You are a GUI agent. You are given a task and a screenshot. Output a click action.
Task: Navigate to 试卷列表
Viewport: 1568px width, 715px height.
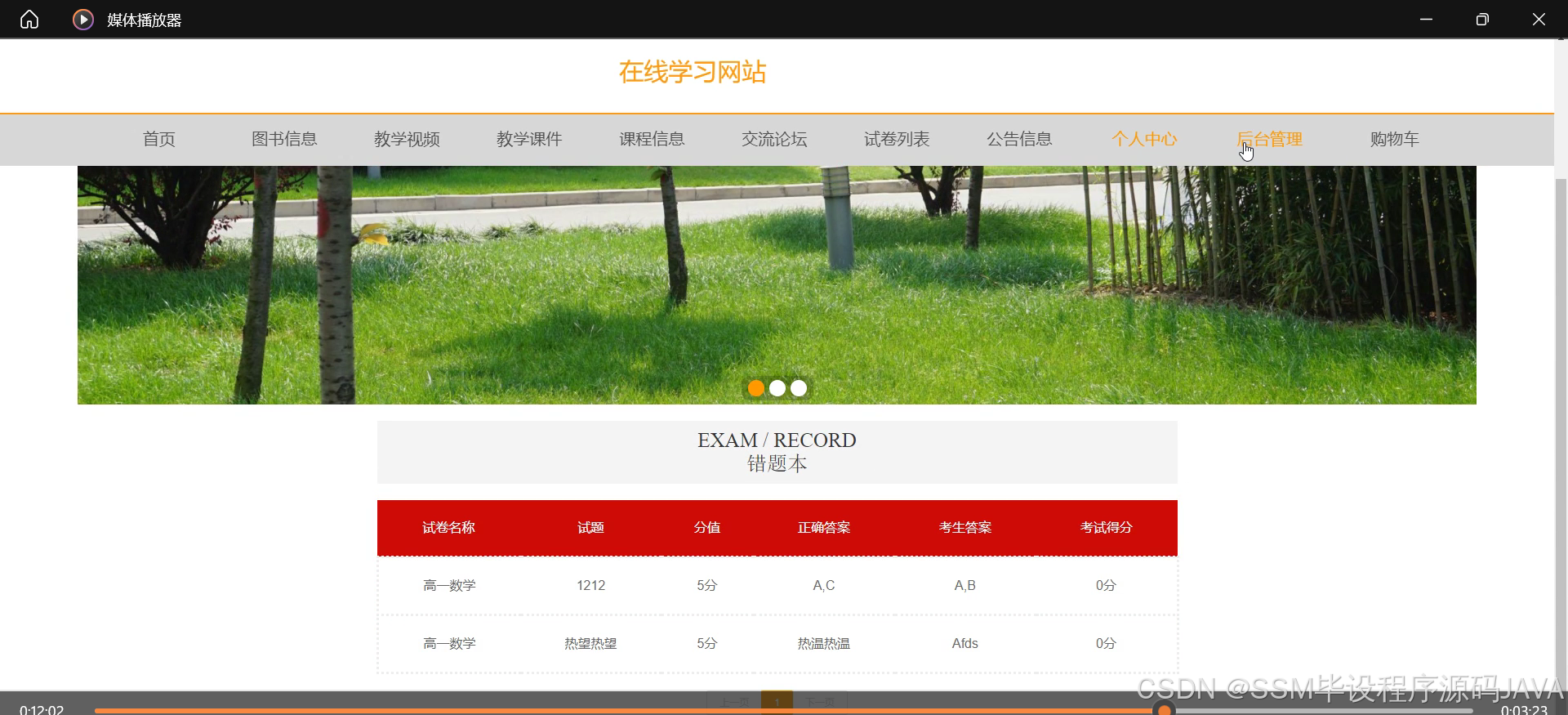coord(897,139)
